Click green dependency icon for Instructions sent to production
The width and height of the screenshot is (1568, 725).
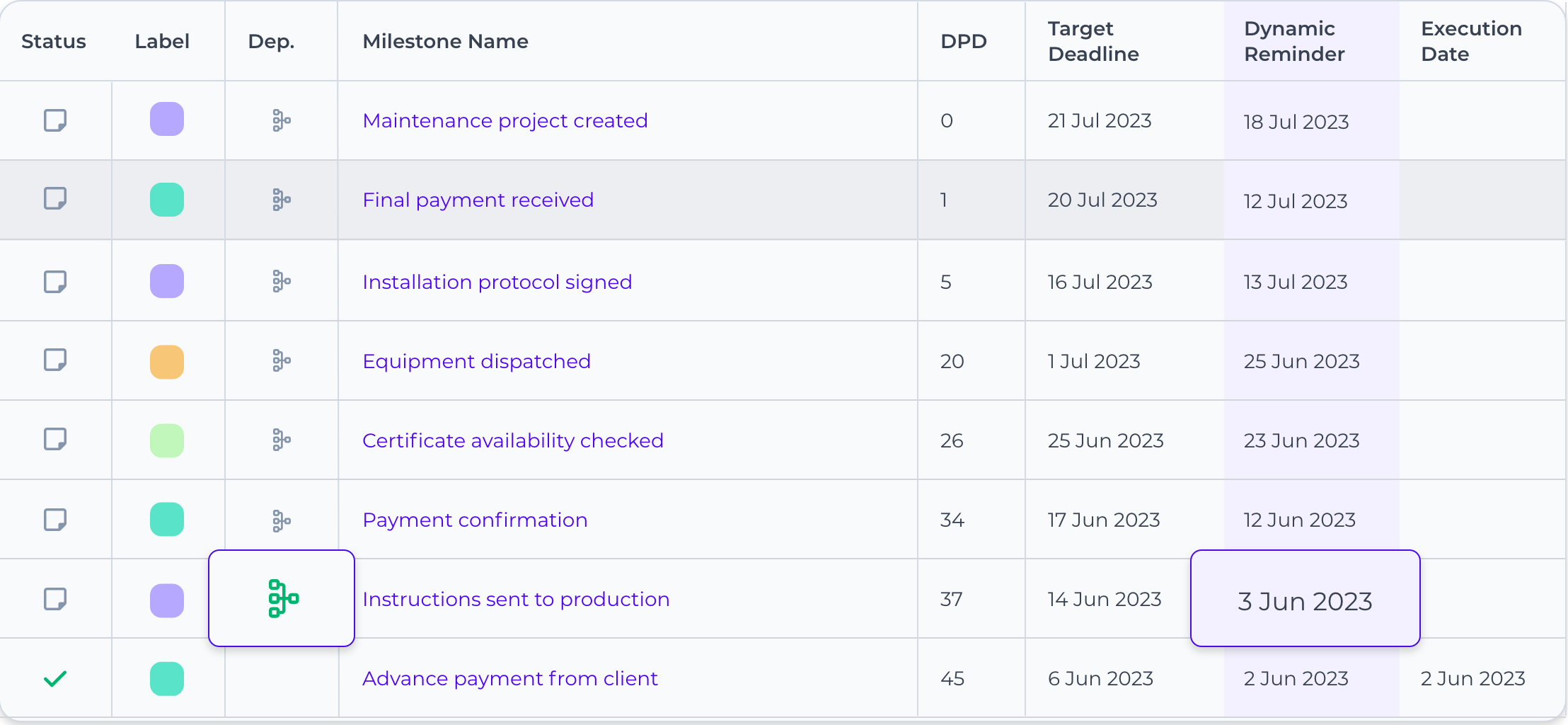(x=283, y=599)
